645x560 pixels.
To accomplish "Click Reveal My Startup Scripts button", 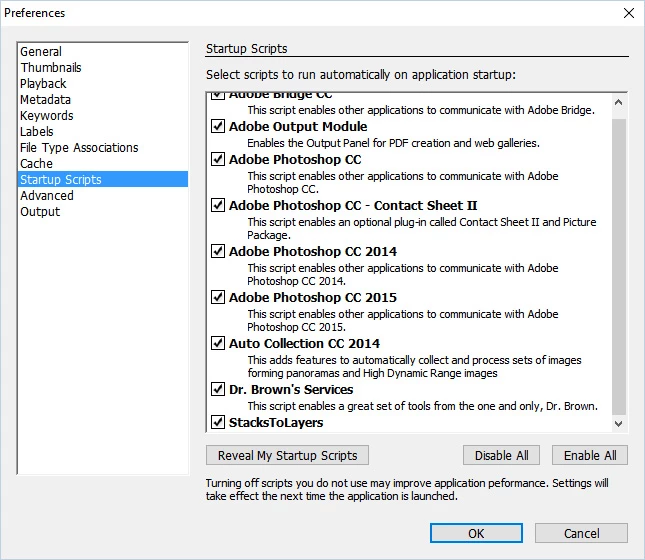I will pos(287,455).
